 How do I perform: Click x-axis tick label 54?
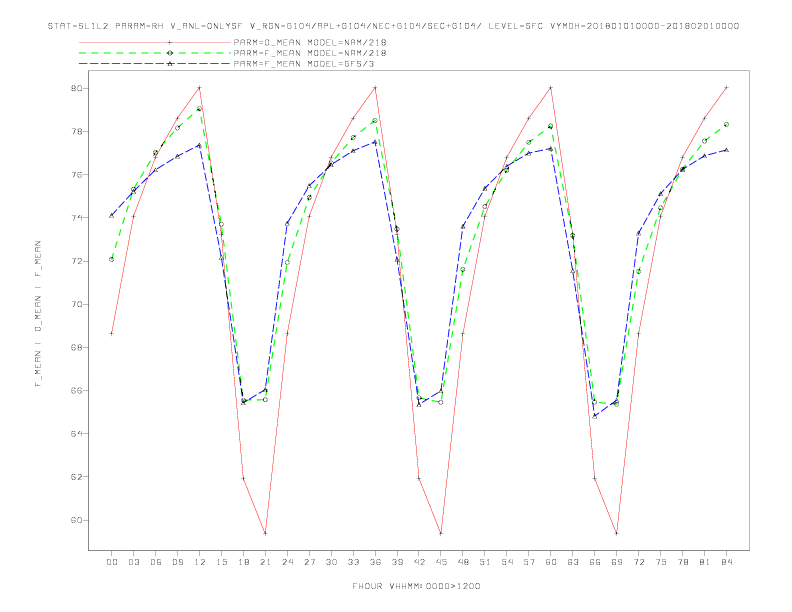tap(507, 562)
